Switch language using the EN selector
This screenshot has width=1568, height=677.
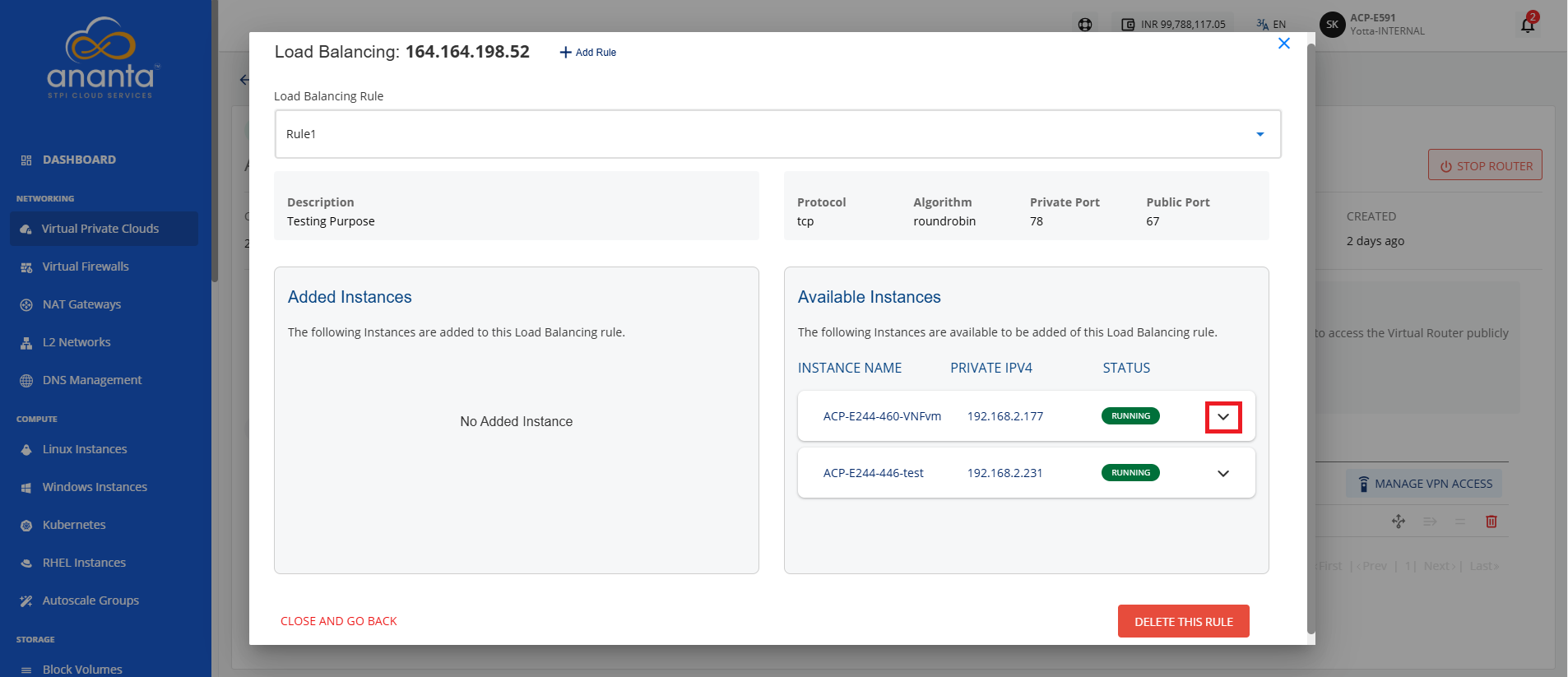[1271, 25]
